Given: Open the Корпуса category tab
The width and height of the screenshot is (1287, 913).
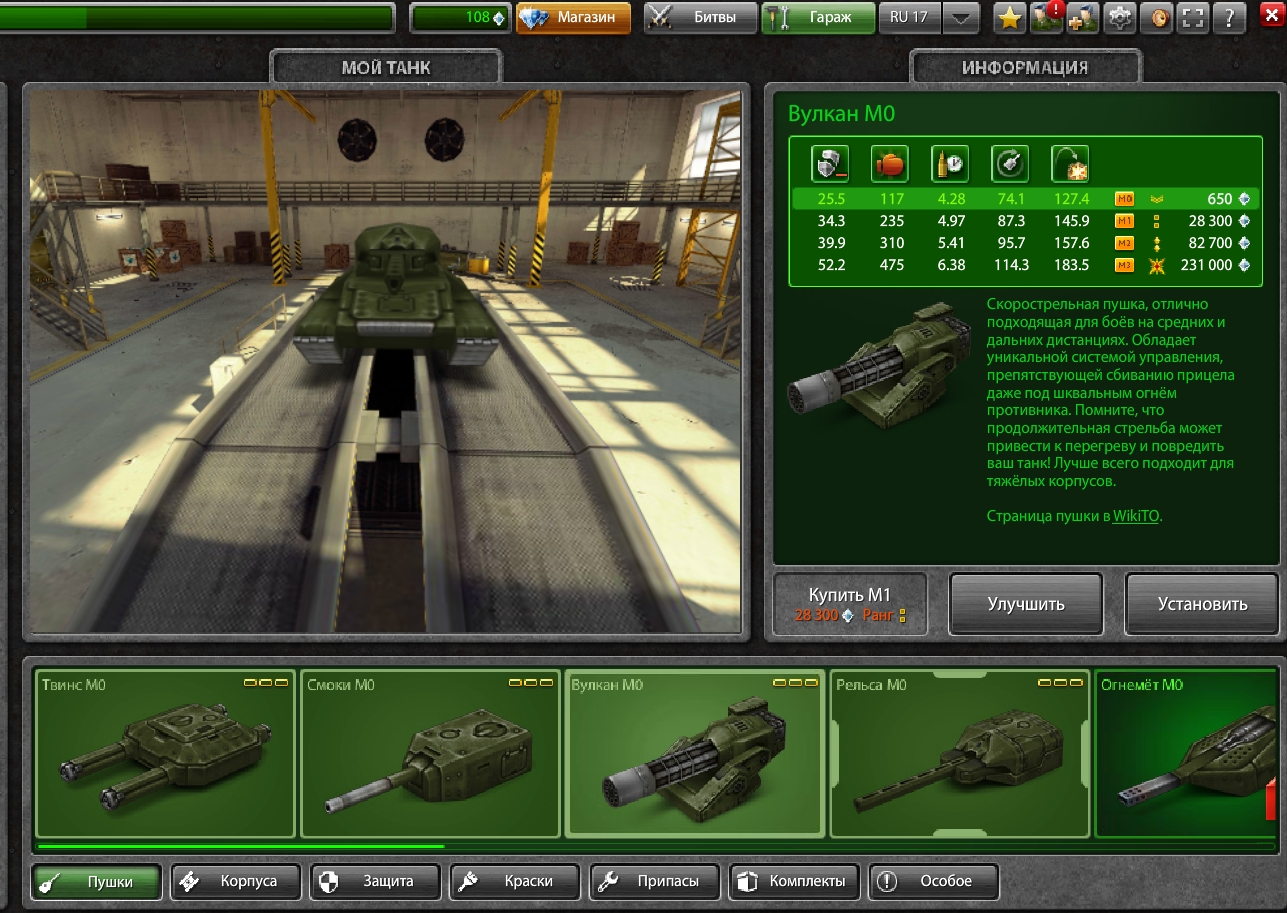Looking at the screenshot, I should pyautogui.click(x=237, y=881).
